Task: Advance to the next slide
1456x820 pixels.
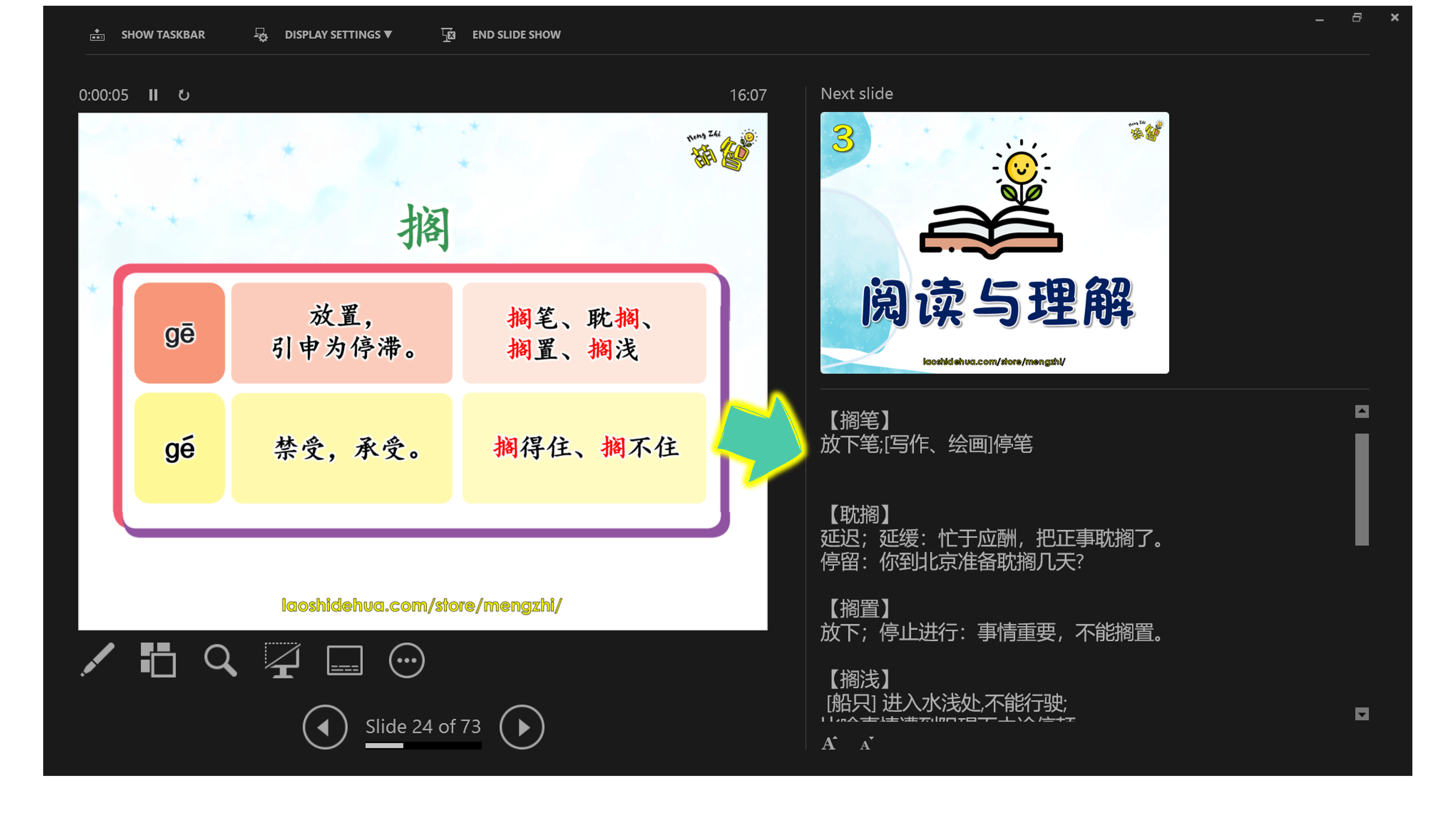Action: tap(521, 727)
